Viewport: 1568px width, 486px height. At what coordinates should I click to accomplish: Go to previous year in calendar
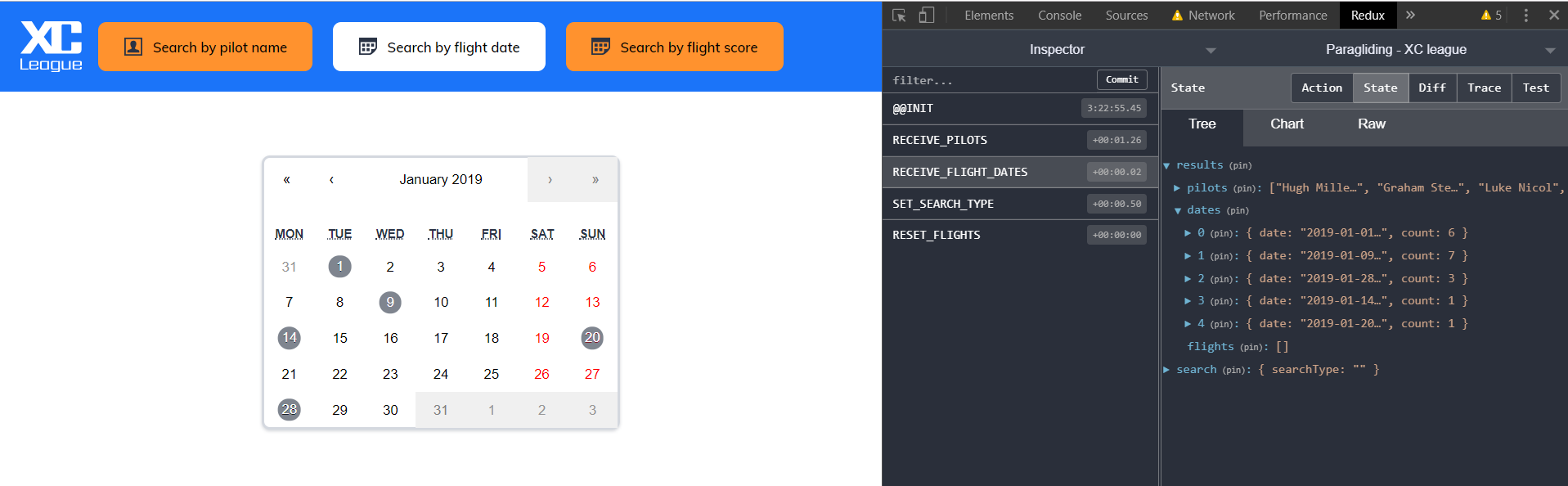point(287,179)
